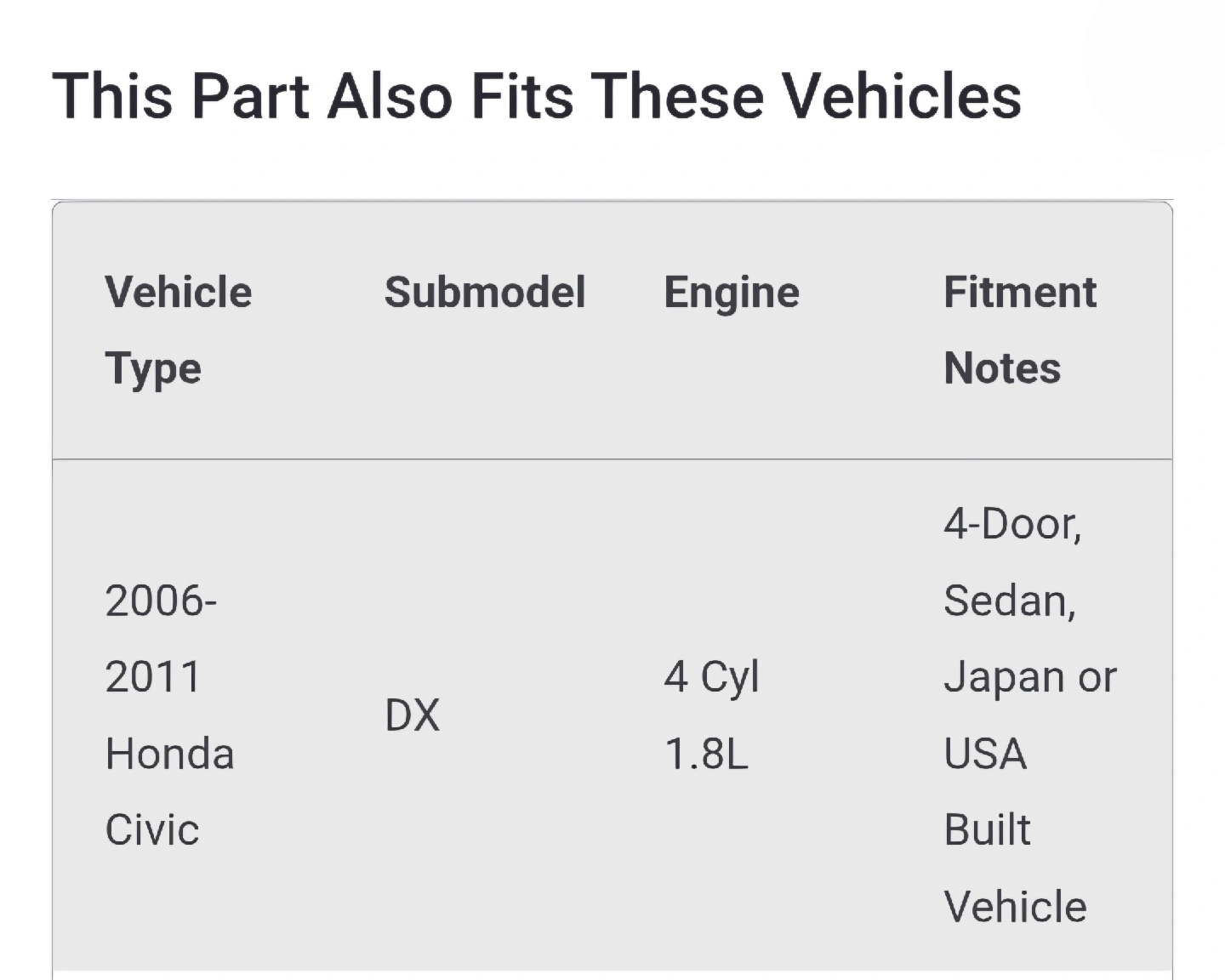The height and width of the screenshot is (980, 1225).
Task: Click the '4-Door,' fitment note text
Action: [1012, 524]
